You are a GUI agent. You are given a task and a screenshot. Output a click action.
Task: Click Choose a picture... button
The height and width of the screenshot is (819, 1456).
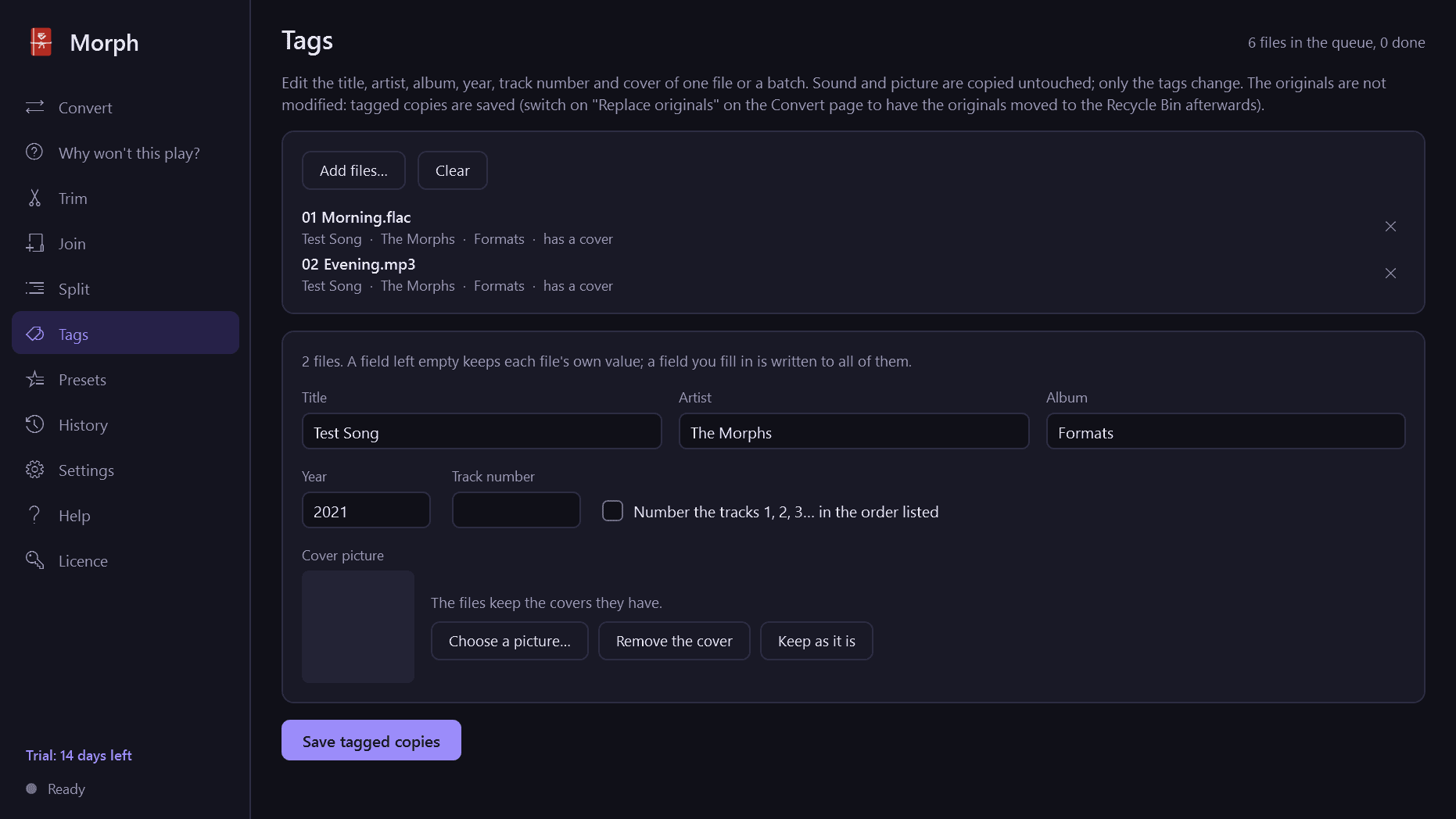tap(510, 641)
